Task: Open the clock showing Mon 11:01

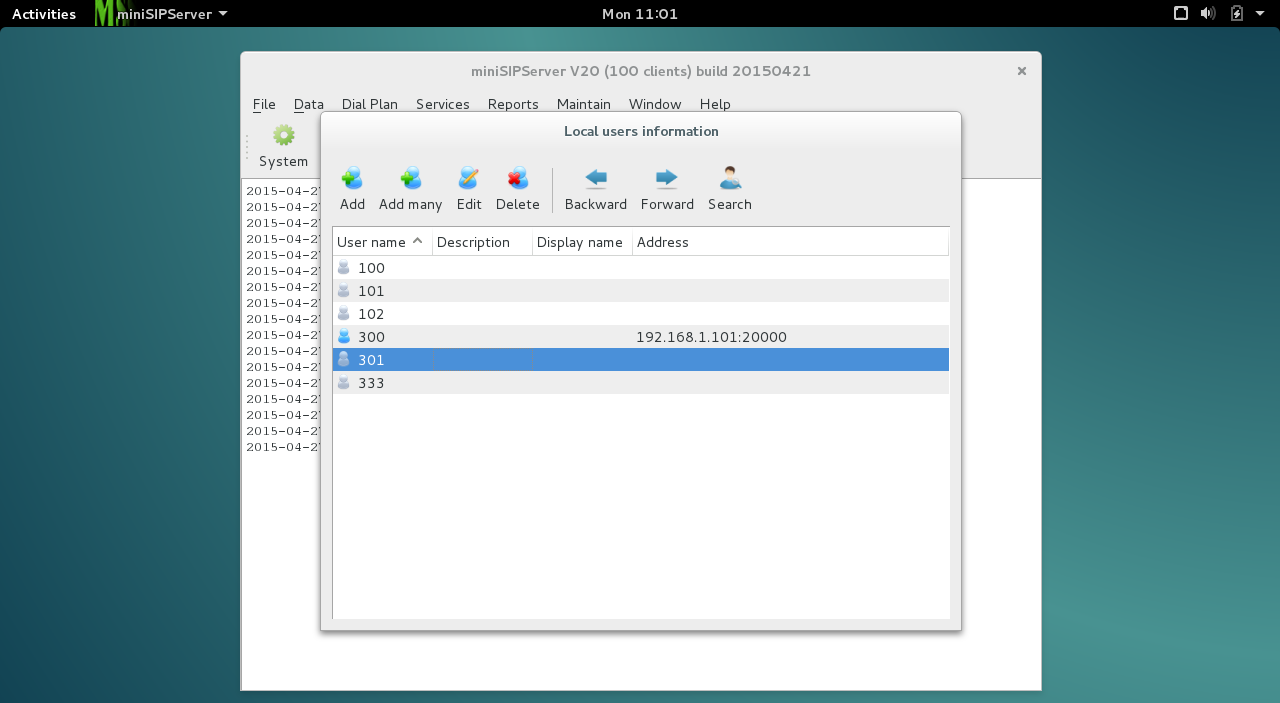Action: [640, 14]
